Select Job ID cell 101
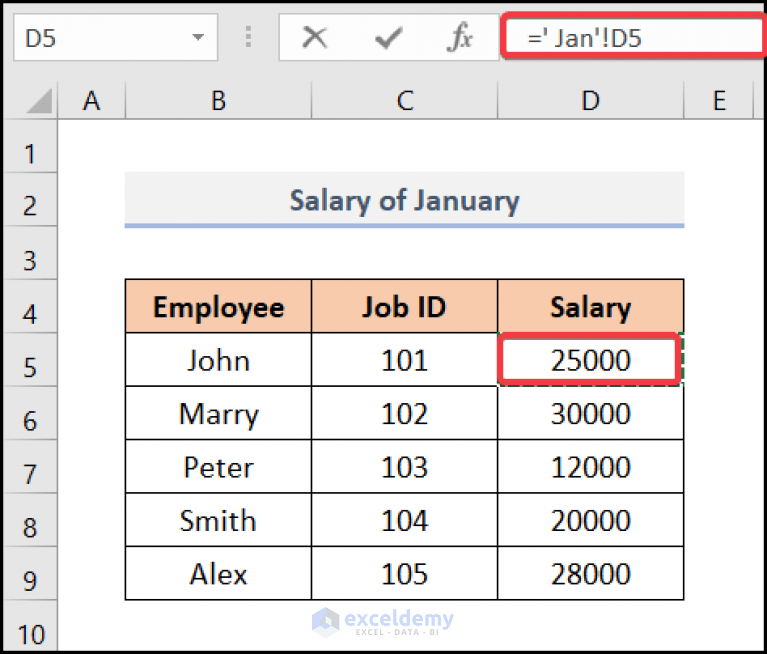This screenshot has height=654, width=767. 405,360
